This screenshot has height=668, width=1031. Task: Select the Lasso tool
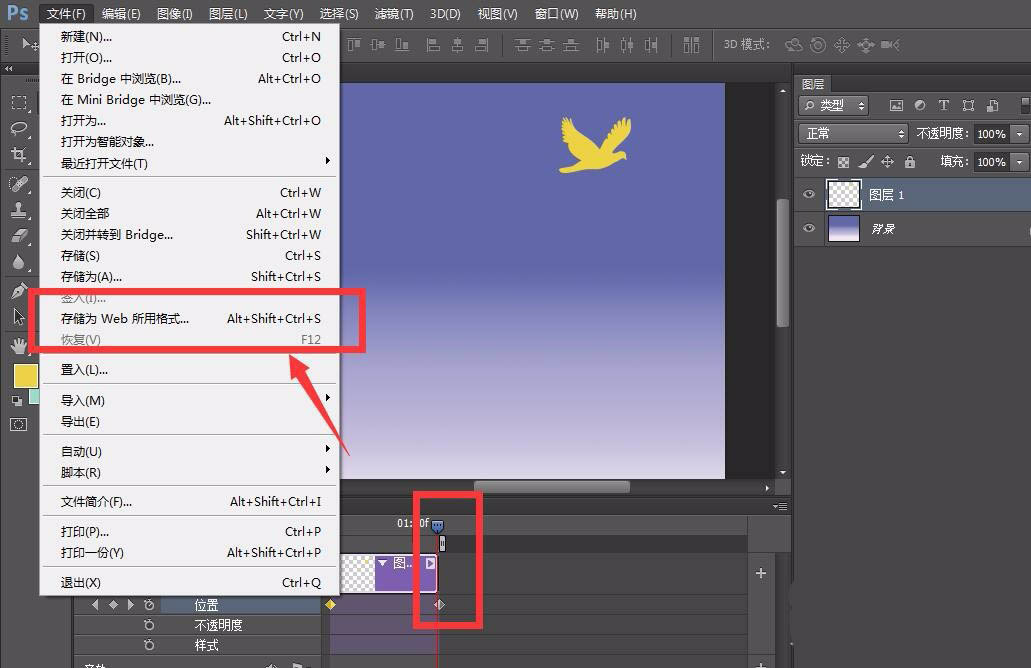19,128
